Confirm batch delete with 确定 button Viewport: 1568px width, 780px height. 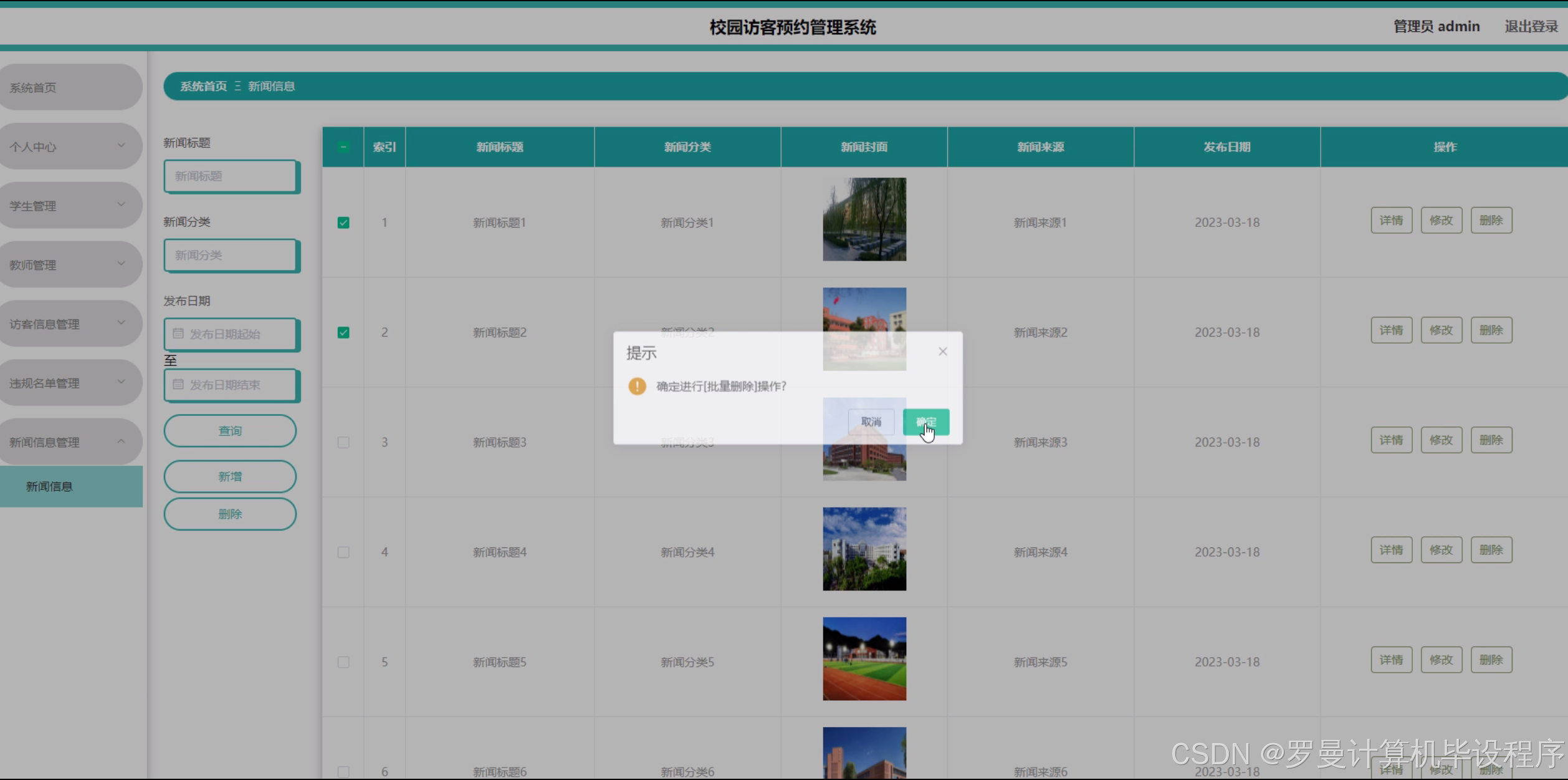925,422
